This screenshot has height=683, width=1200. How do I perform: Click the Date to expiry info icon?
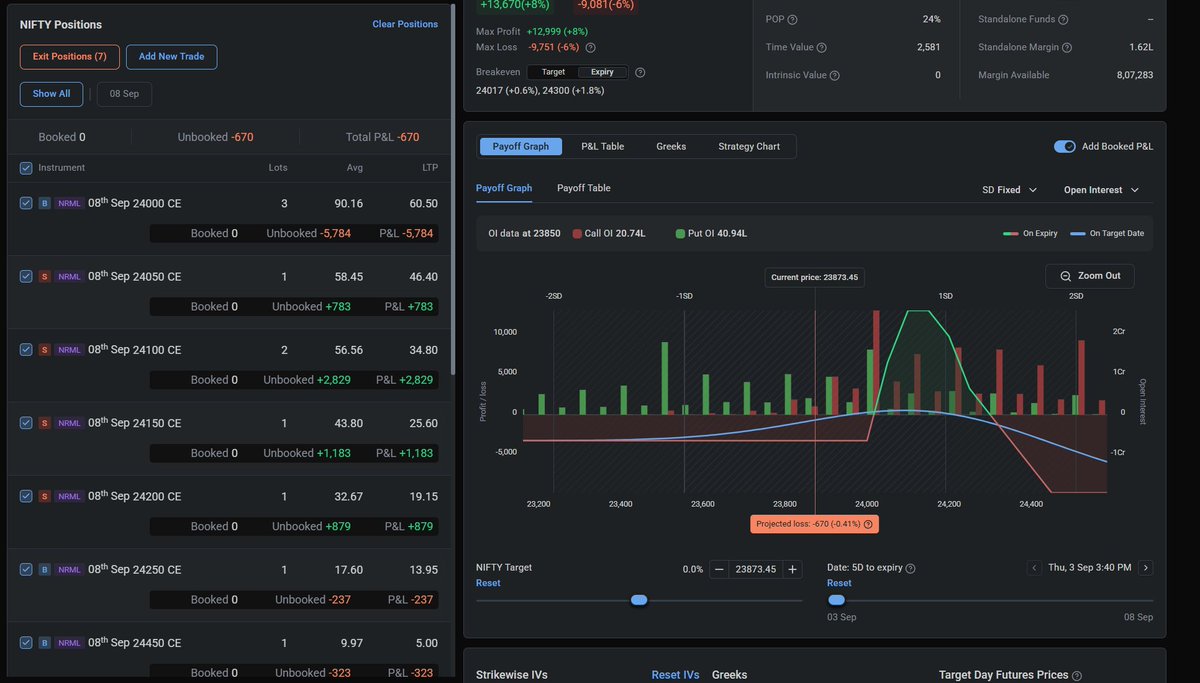coord(910,568)
